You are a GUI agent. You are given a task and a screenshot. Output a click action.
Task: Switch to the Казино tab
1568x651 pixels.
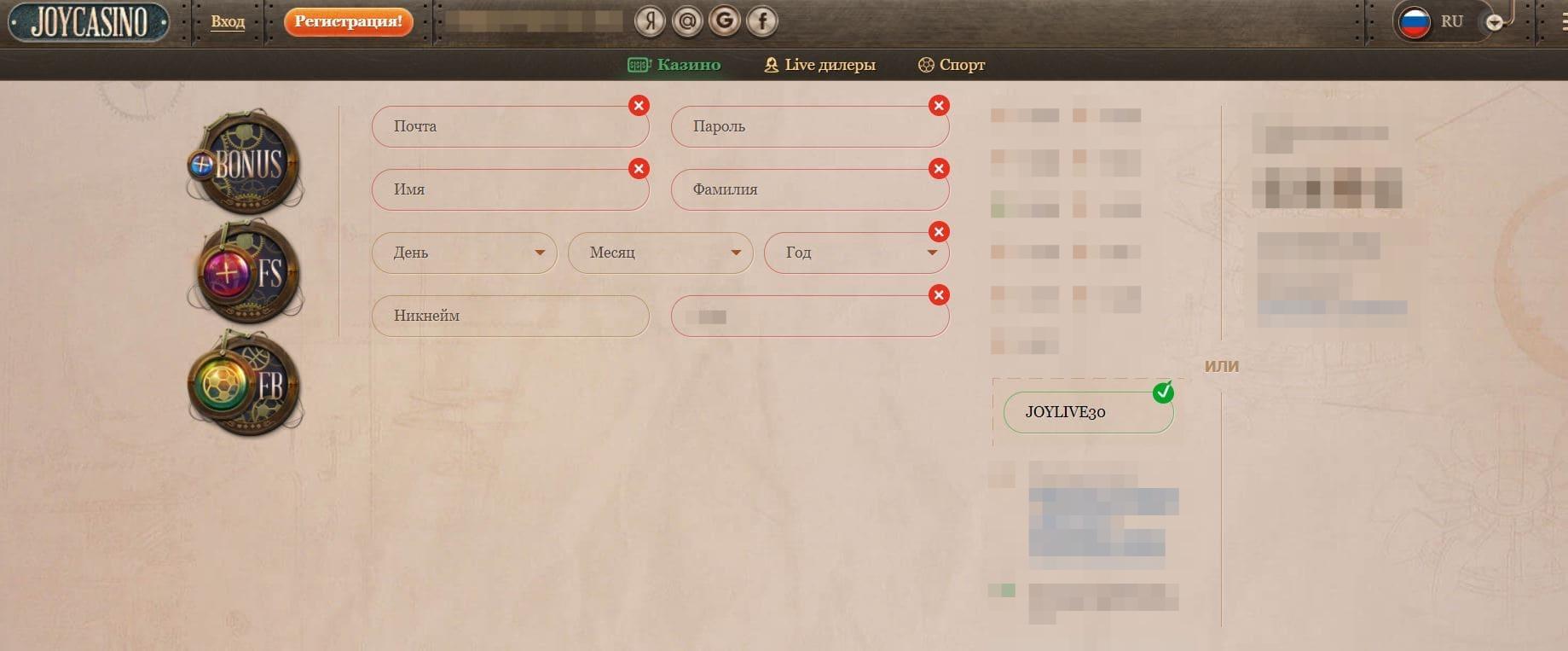(674, 65)
